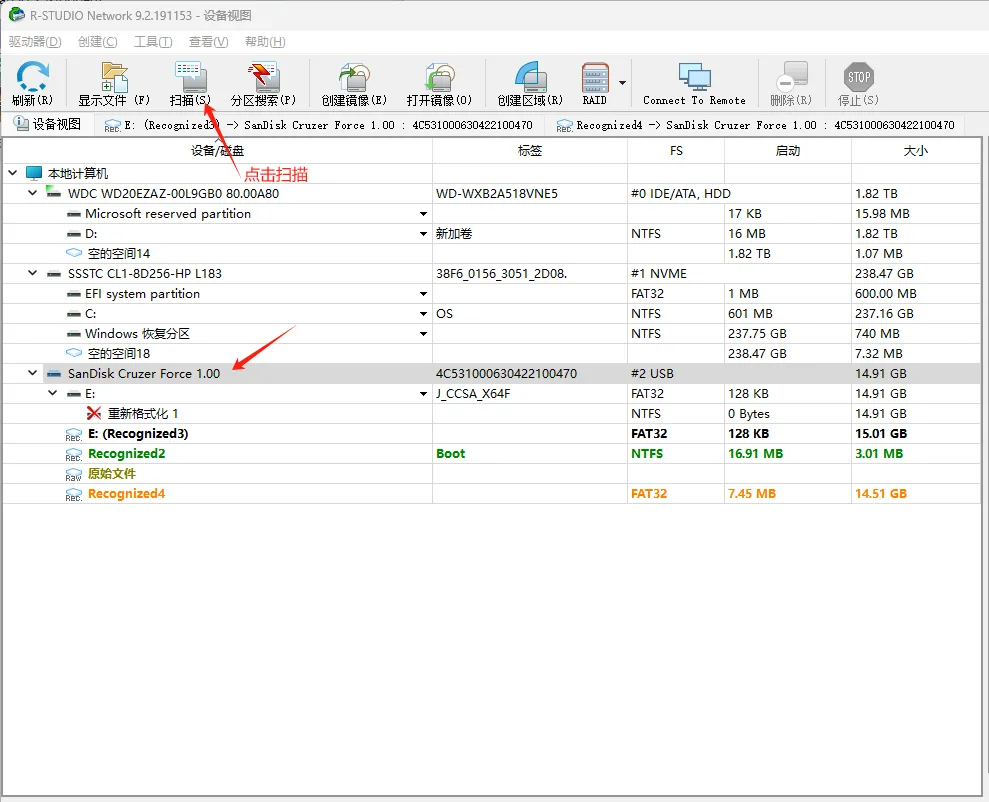Open dropdown arrow for D: partition
The height and width of the screenshot is (802, 989).
[423, 234]
